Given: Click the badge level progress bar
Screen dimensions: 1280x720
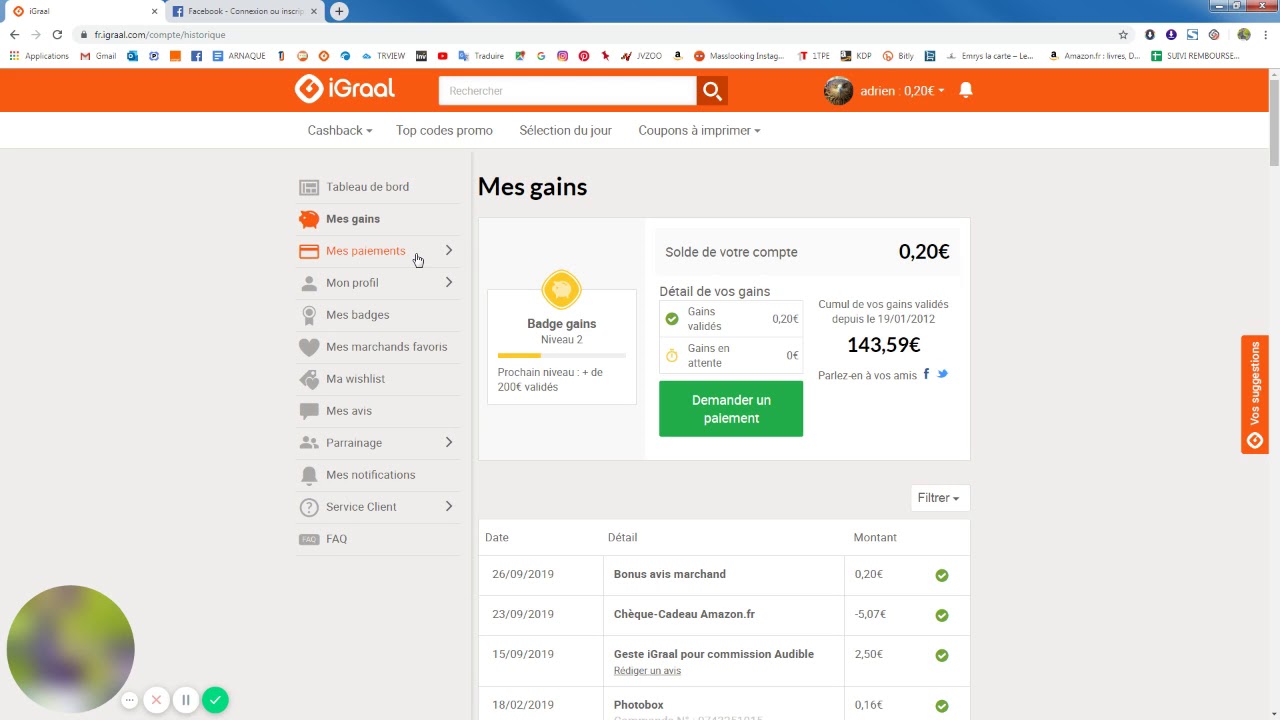Looking at the screenshot, I should (x=561, y=355).
